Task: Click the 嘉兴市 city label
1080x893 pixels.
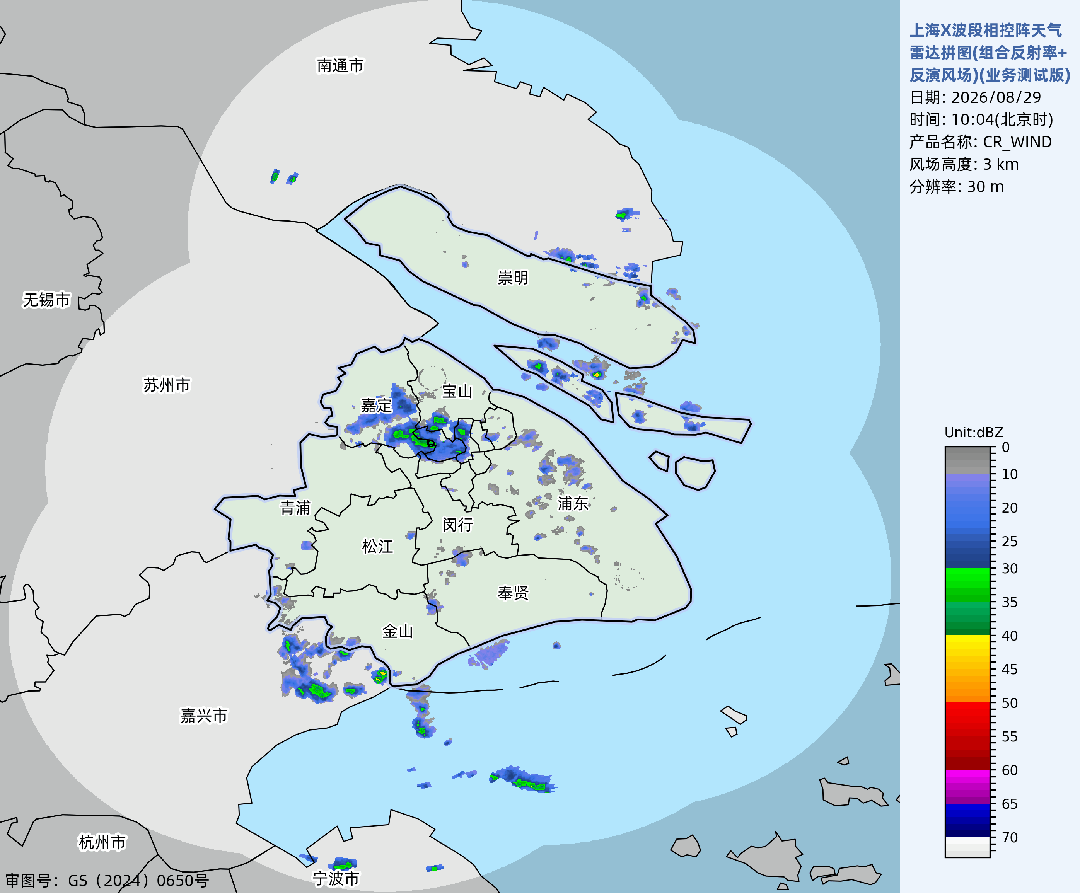Action: coord(204,715)
